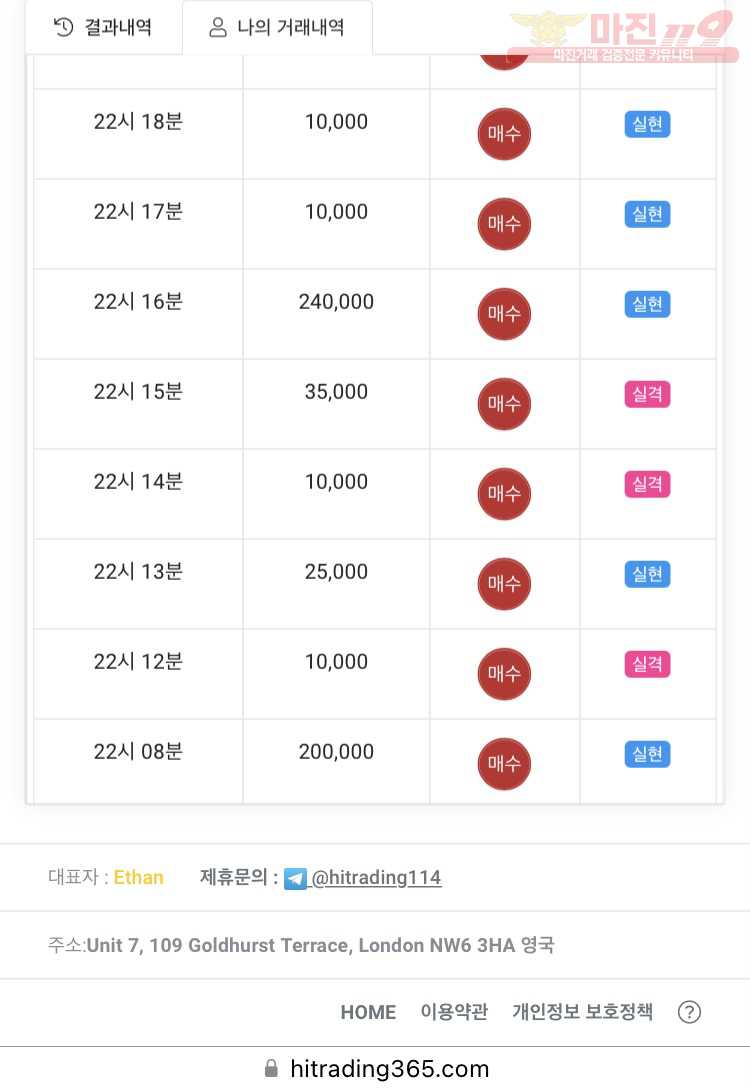Click the 실현 badge for 22시 17분

click(647, 214)
